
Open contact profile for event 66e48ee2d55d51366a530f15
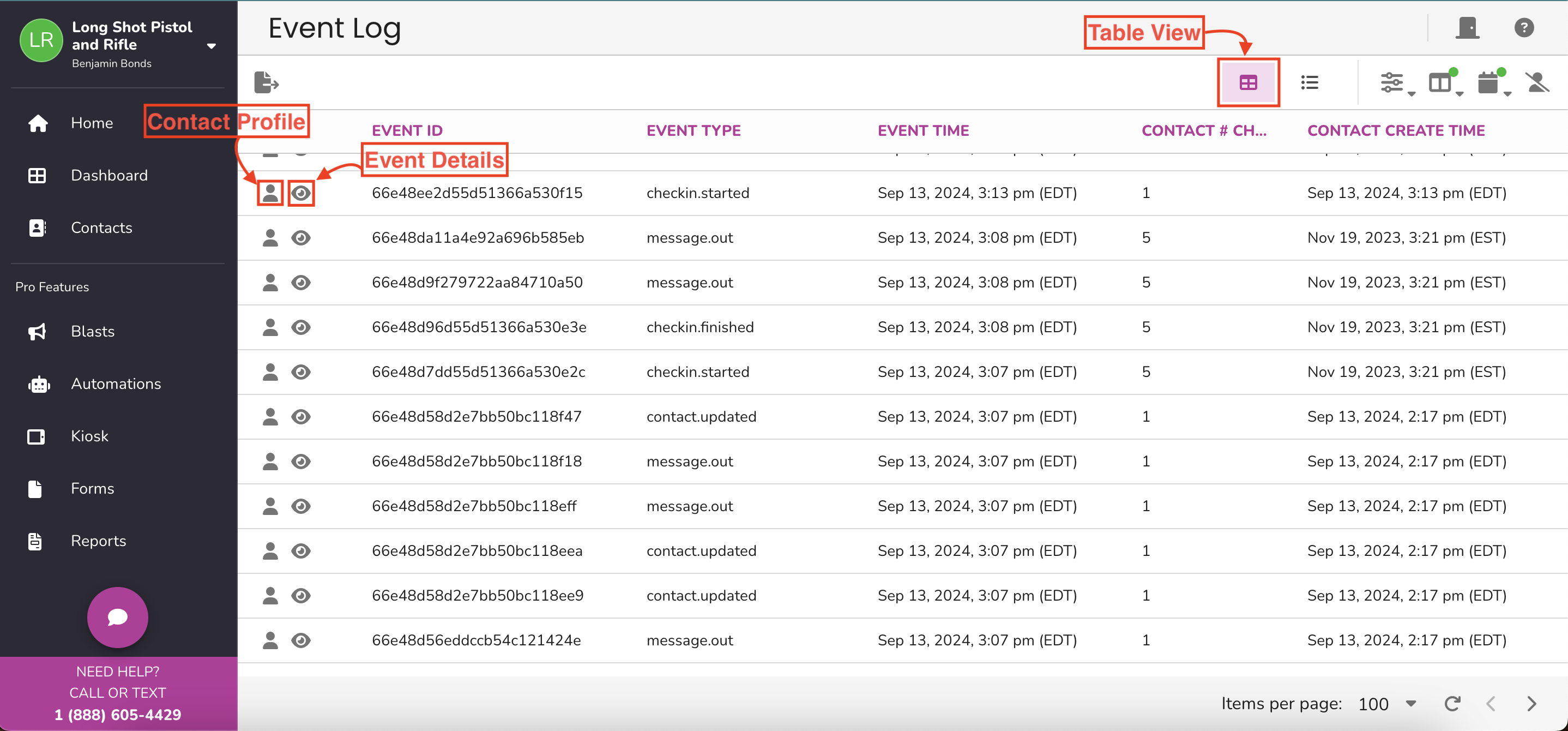coord(270,193)
